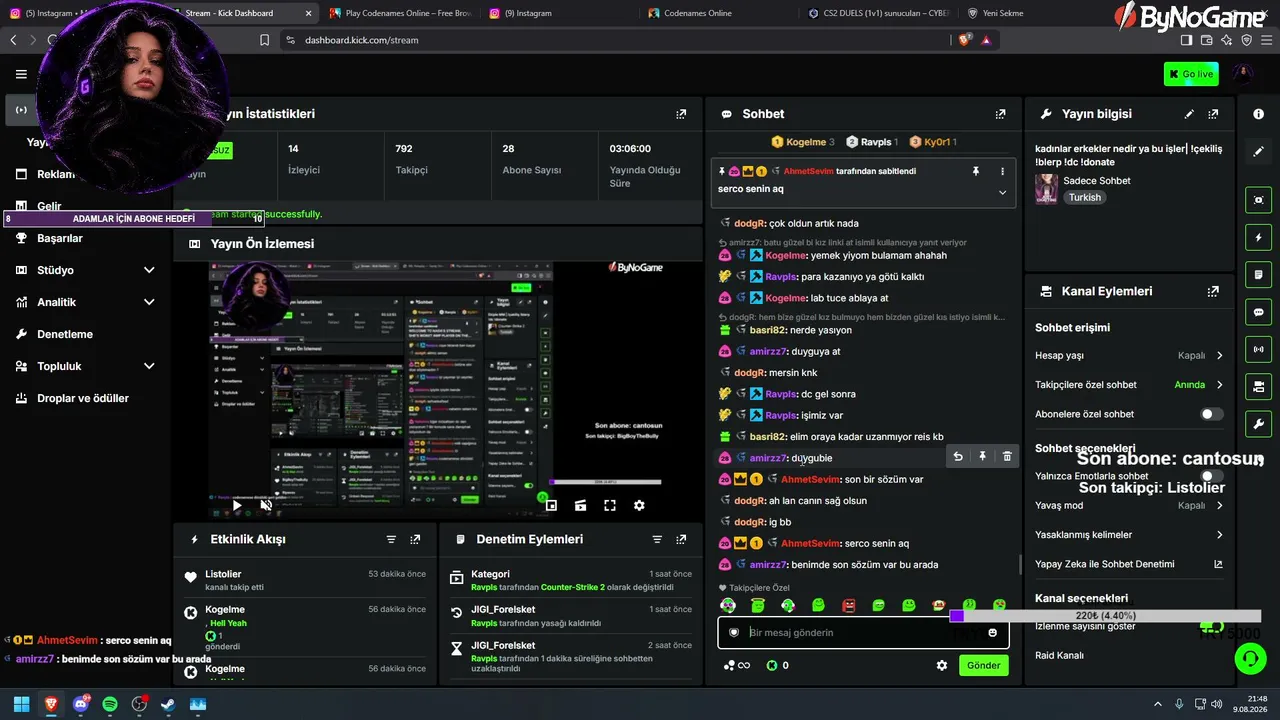Click the chat message input field
Image resolution: width=1280 pixels, height=720 pixels.
coord(862,632)
